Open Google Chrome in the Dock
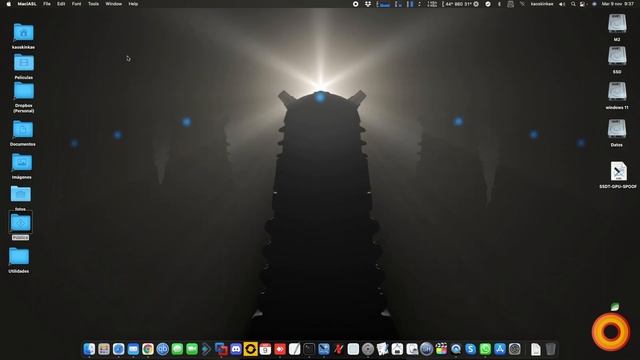Screen dimensions: 640x360 pyautogui.click(x=148, y=349)
